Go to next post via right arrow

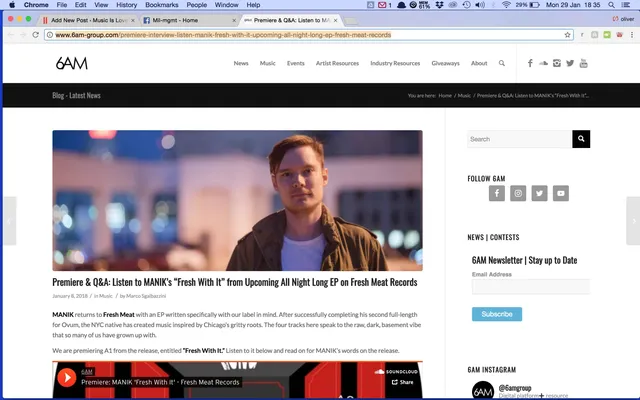[x=633, y=221]
